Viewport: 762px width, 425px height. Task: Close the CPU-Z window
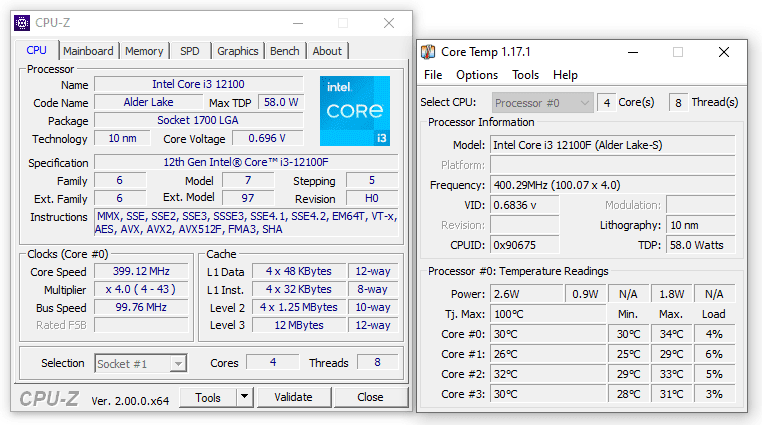click(389, 23)
